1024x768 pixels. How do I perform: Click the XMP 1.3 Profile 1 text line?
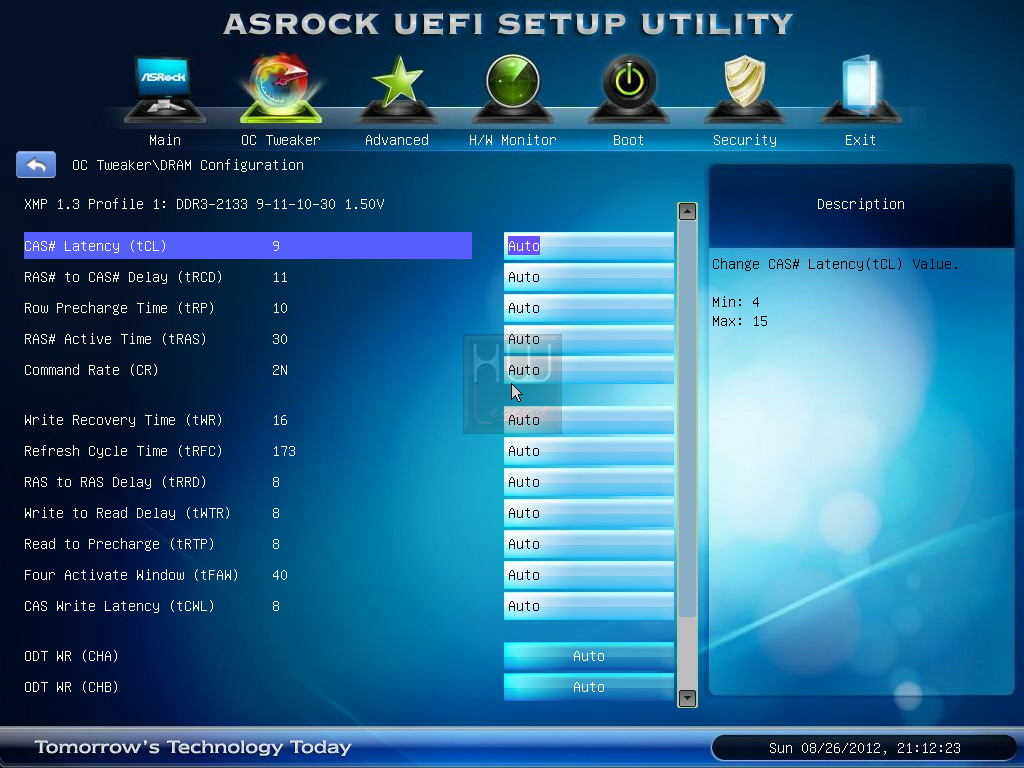coord(204,204)
